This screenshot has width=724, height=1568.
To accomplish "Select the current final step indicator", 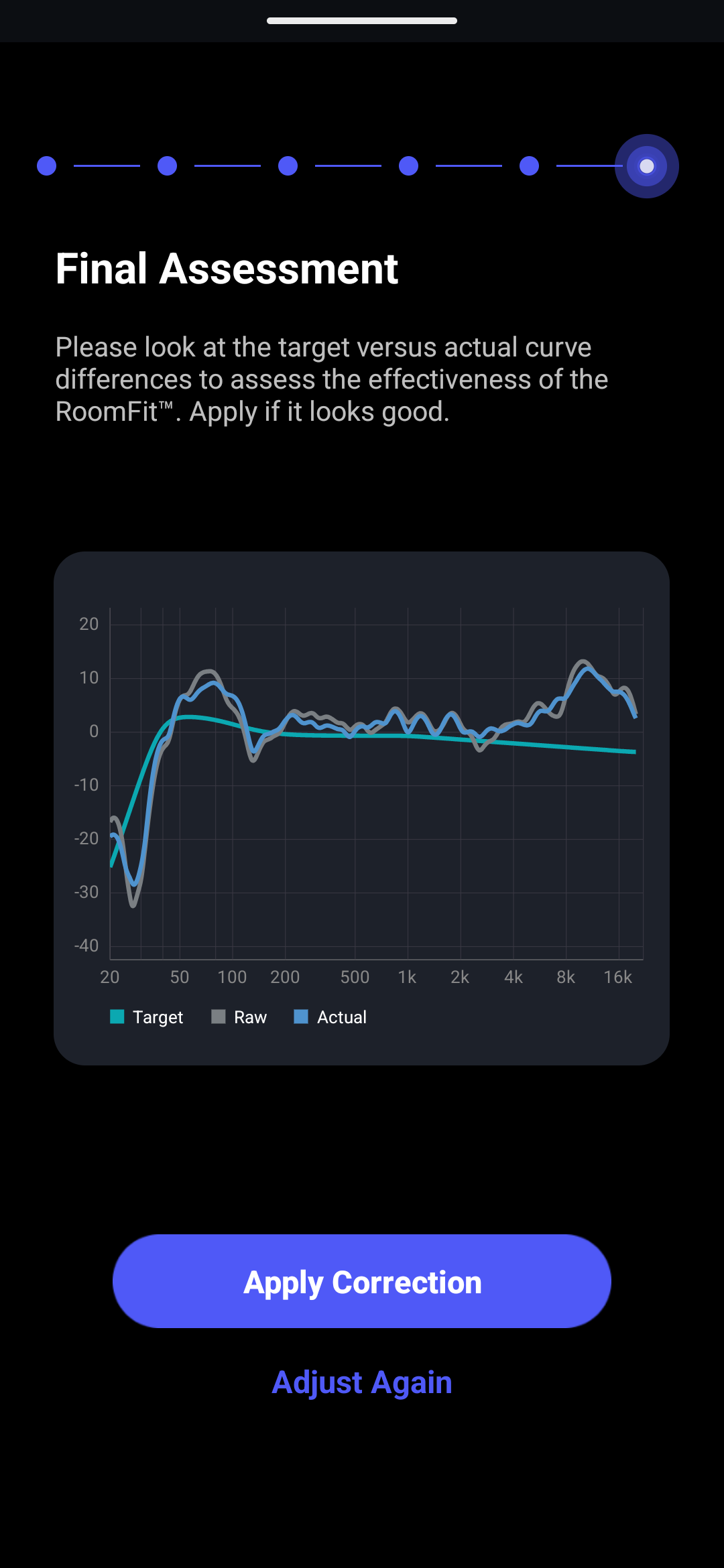I will (647, 166).
